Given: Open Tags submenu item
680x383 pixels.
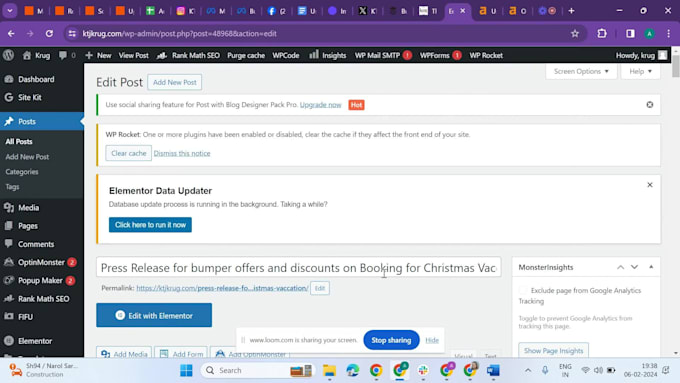Looking at the screenshot, I should (x=12, y=187).
